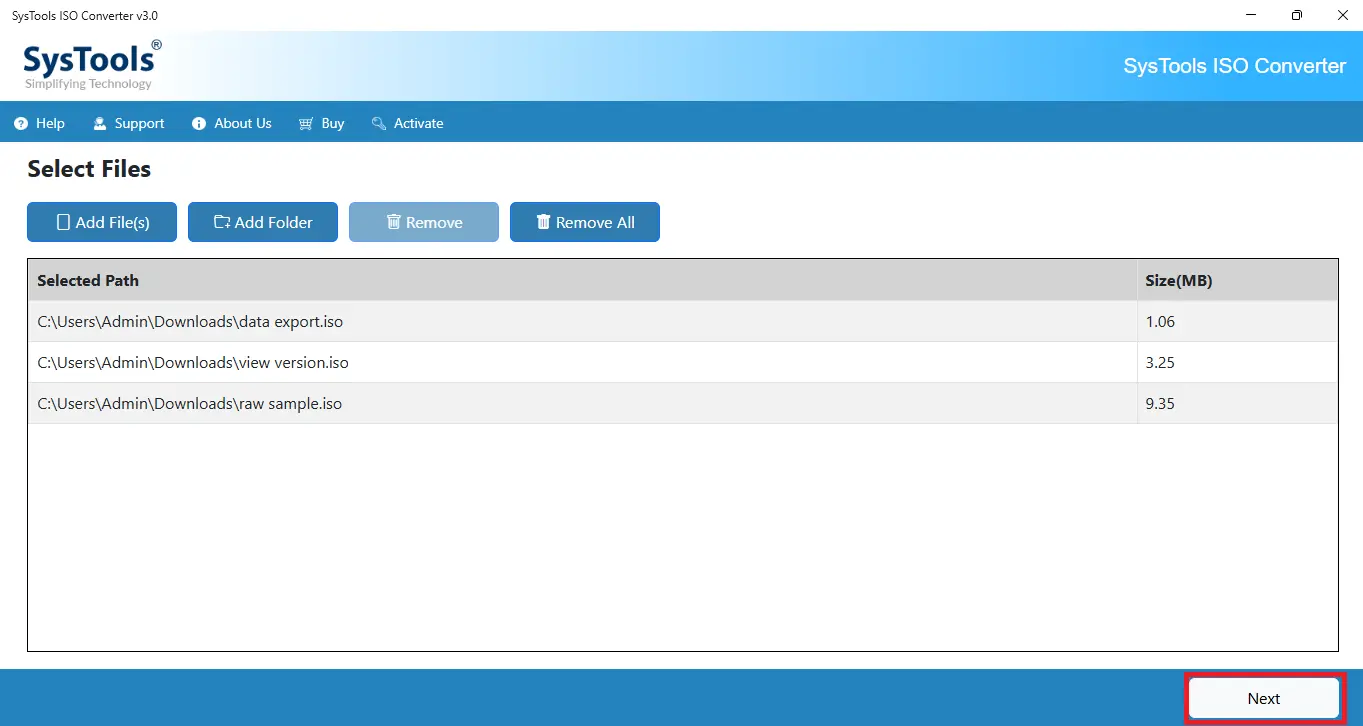Click the Add Folder button
The height and width of the screenshot is (726, 1363).
pyautogui.click(x=263, y=222)
